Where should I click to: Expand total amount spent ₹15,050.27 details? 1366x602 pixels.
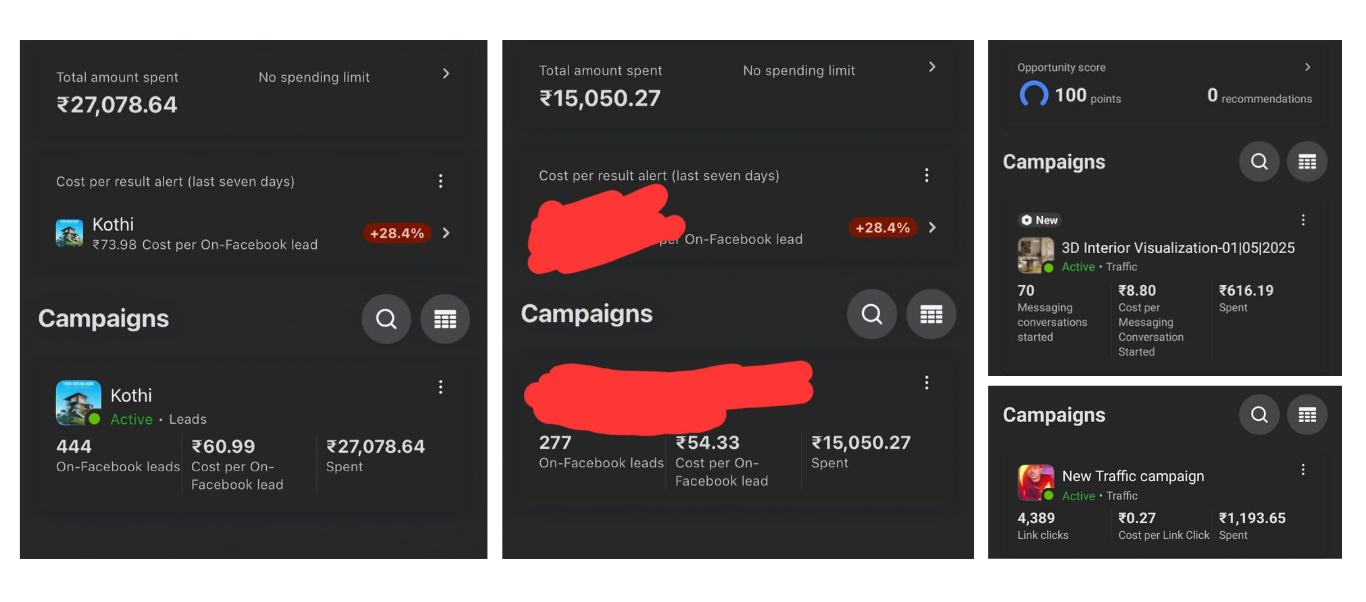pyautogui.click(x=932, y=67)
